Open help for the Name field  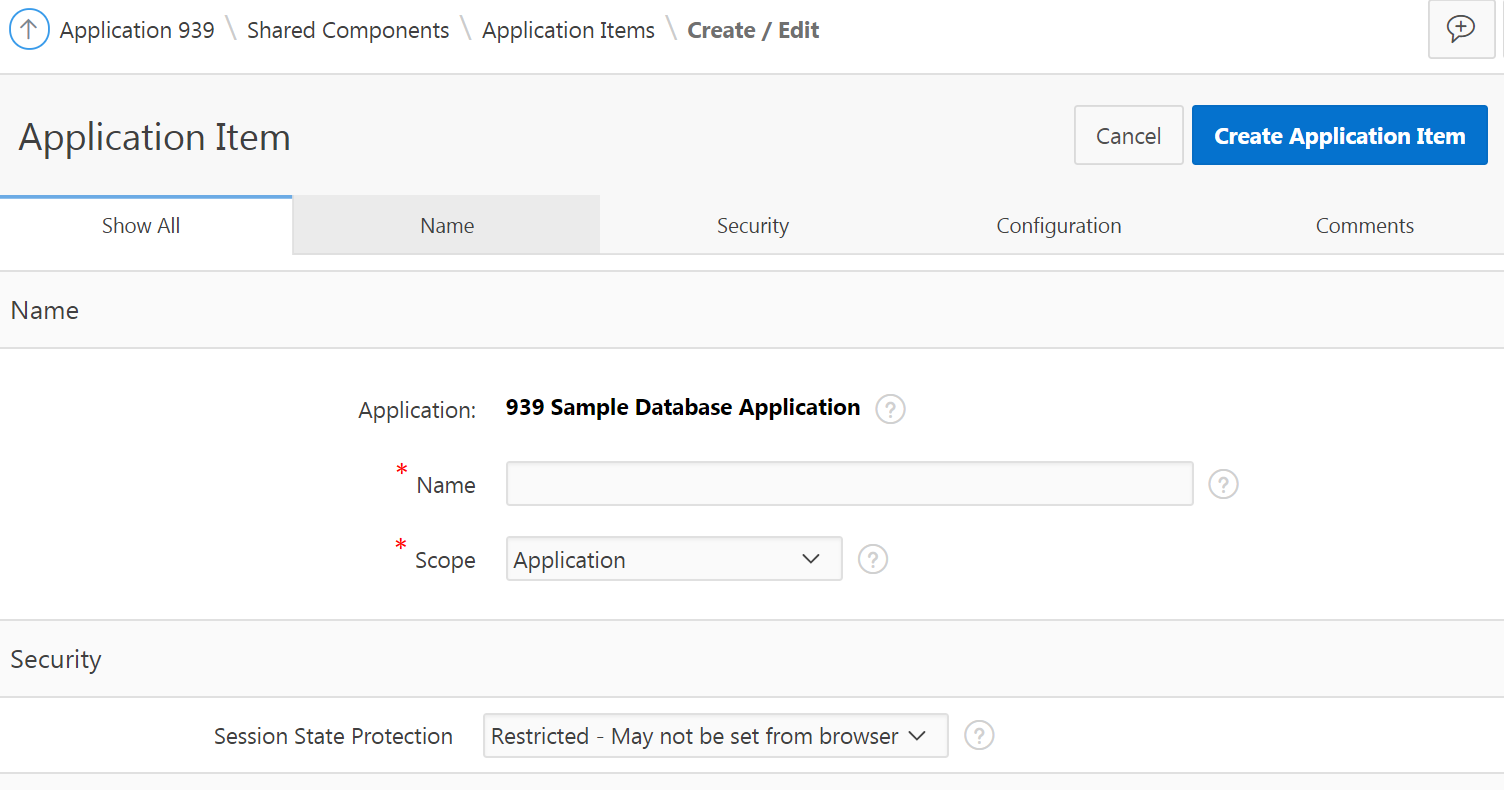pos(1223,484)
